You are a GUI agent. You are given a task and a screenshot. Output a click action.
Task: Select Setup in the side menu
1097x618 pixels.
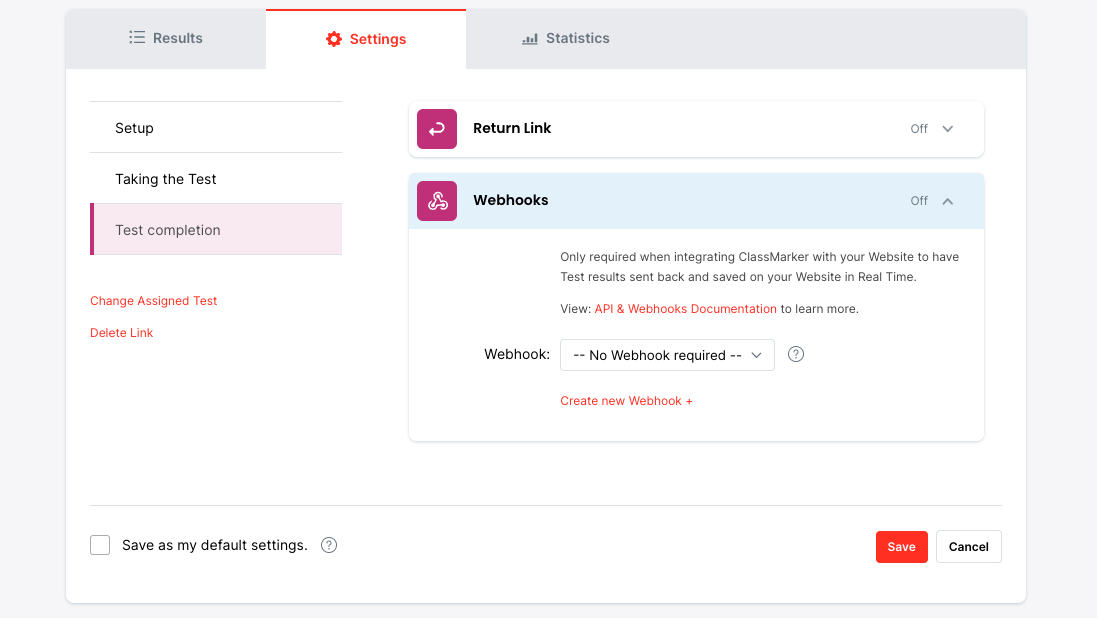point(134,128)
